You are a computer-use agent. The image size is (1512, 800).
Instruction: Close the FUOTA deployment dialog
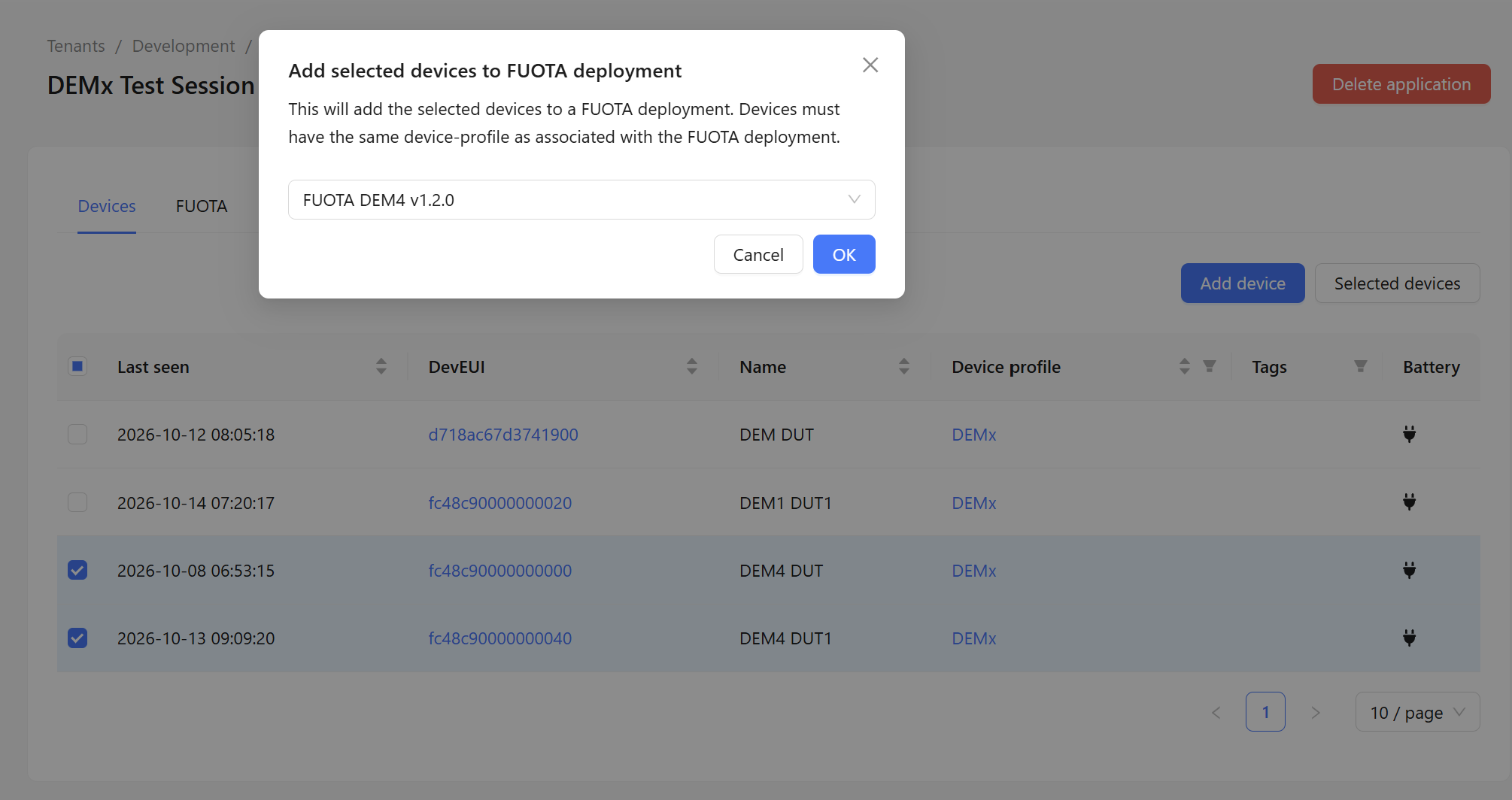tap(870, 65)
